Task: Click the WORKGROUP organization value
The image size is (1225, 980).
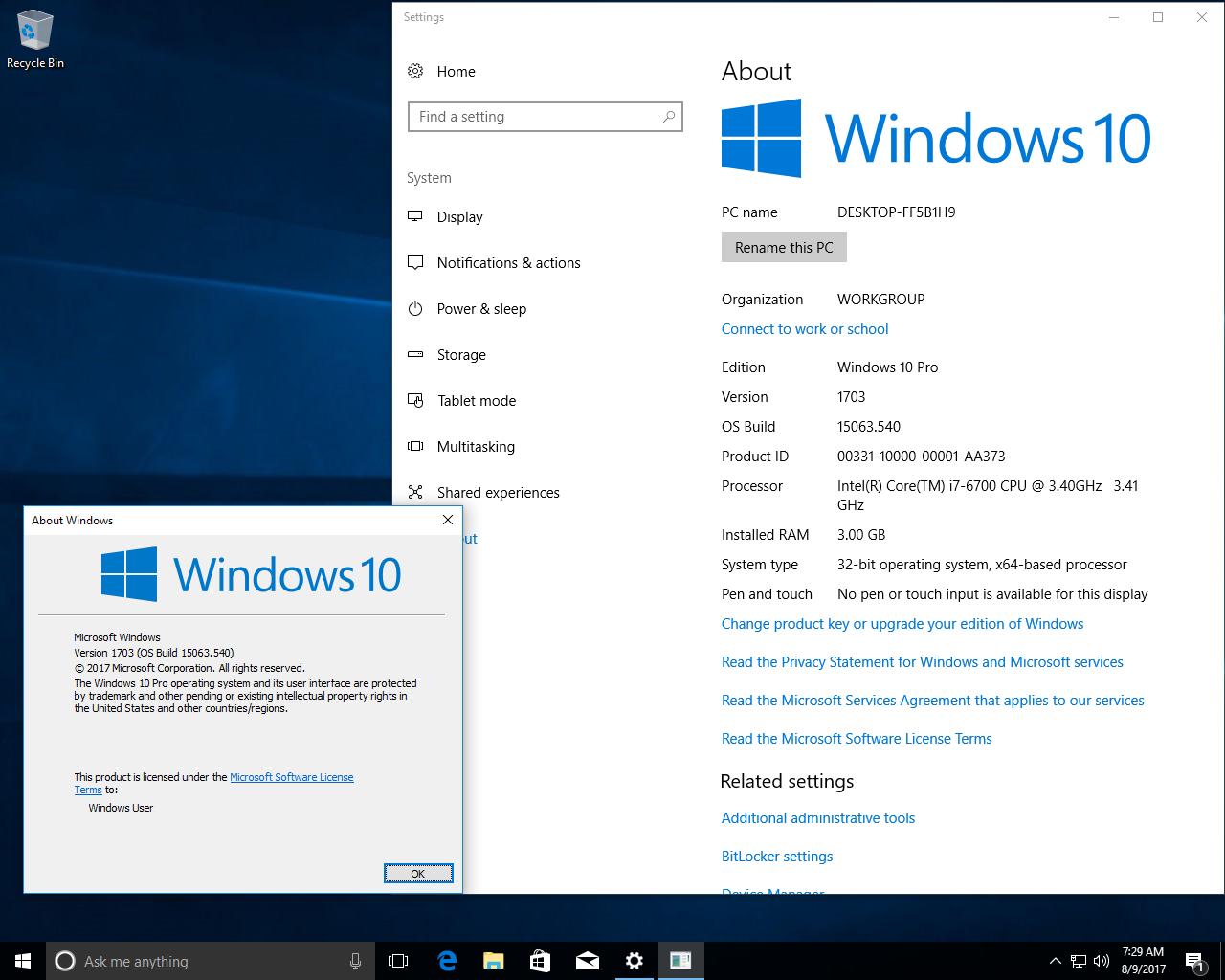Action: pos(881,300)
